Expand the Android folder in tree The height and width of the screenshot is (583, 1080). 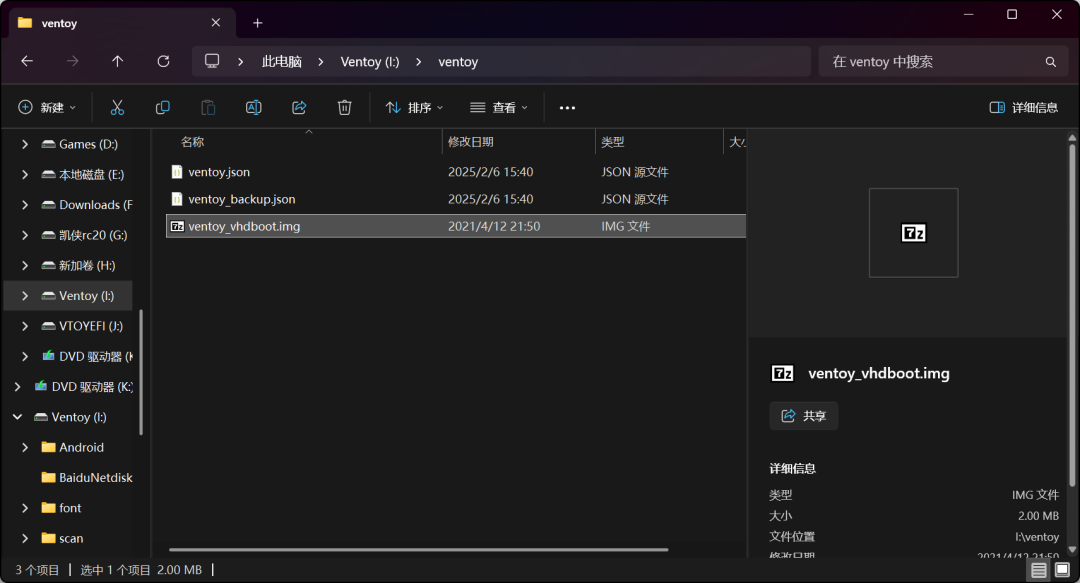coord(25,447)
